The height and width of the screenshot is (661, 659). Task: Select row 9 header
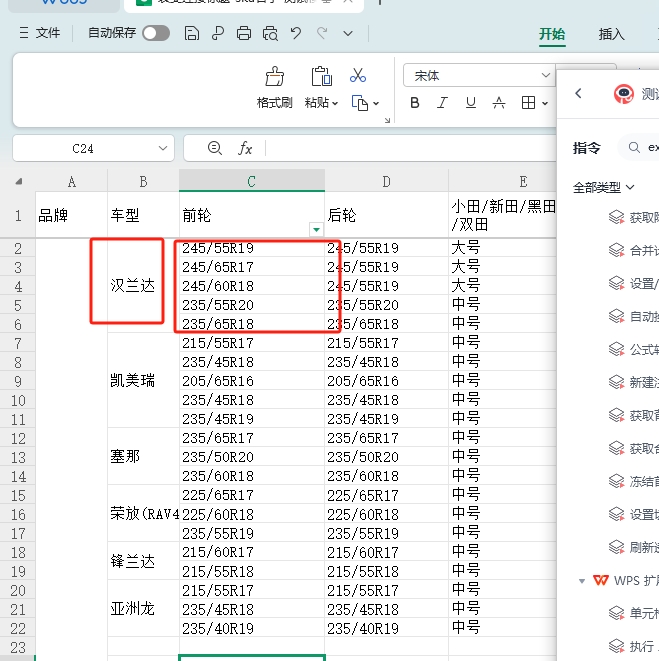18,382
